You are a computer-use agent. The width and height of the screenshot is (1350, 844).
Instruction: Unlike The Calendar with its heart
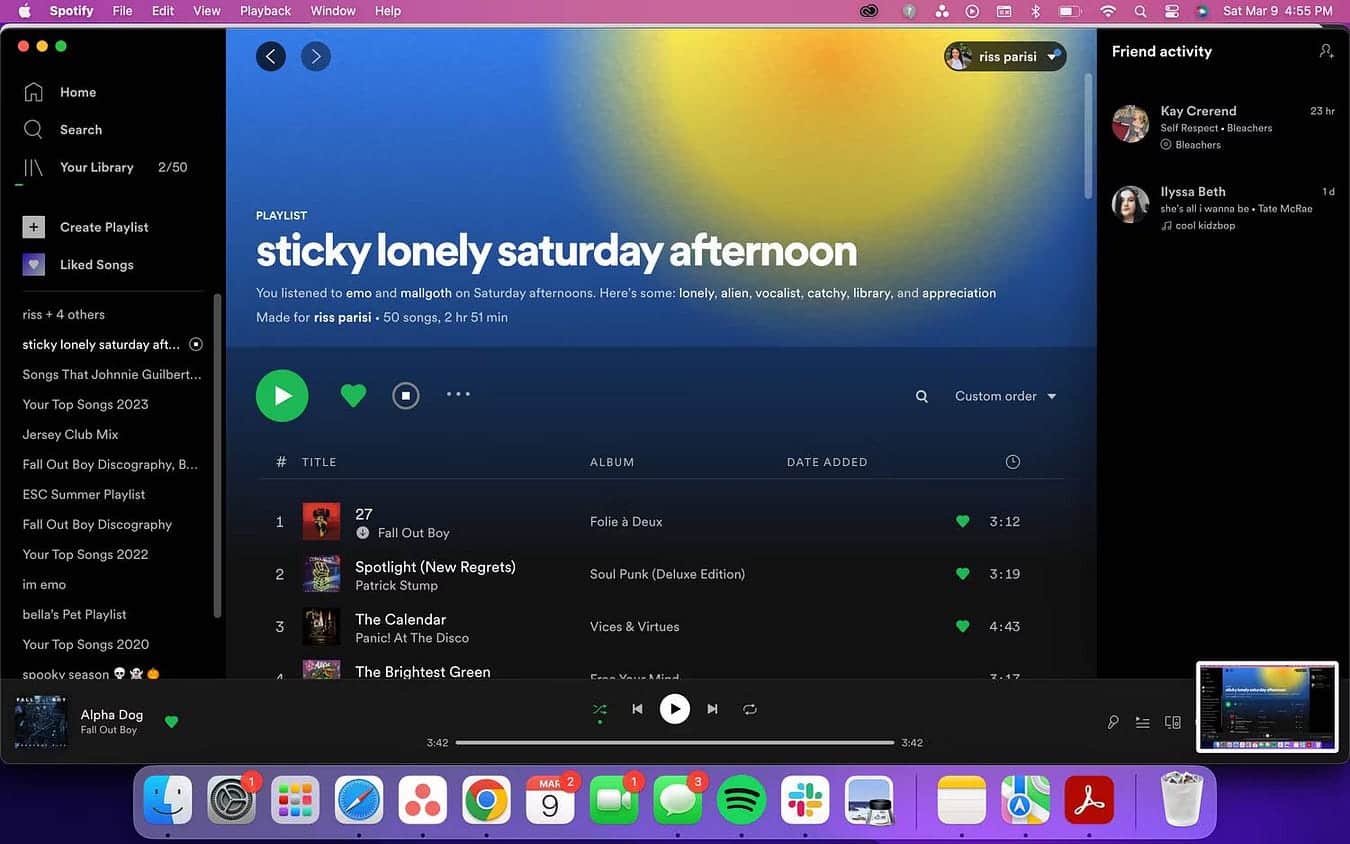(x=962, y=626)
